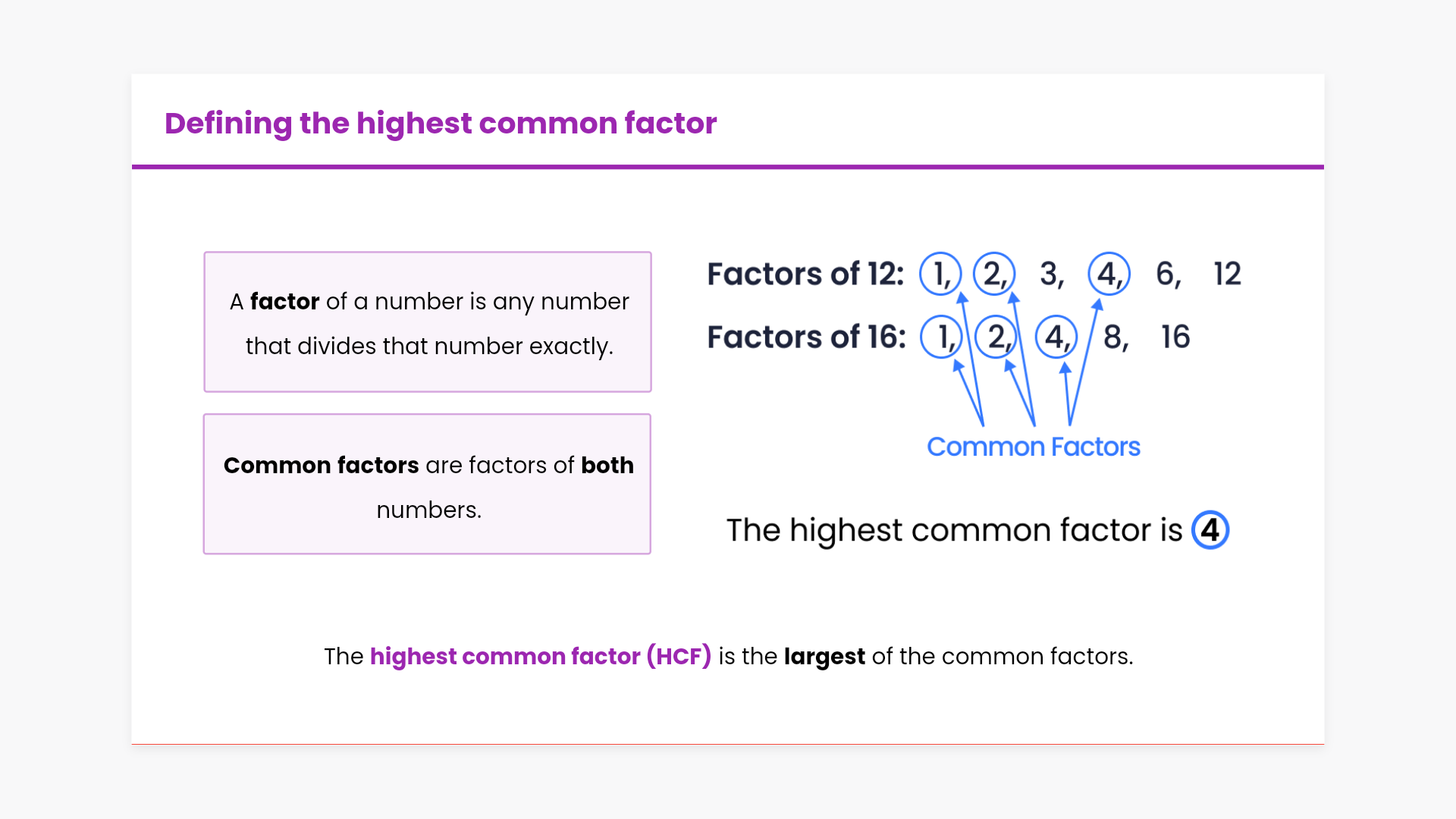Click the circled 2 in the Factors of 12 row
Viewport: 1456px width, 819px height.
click(x=994, y=274)
